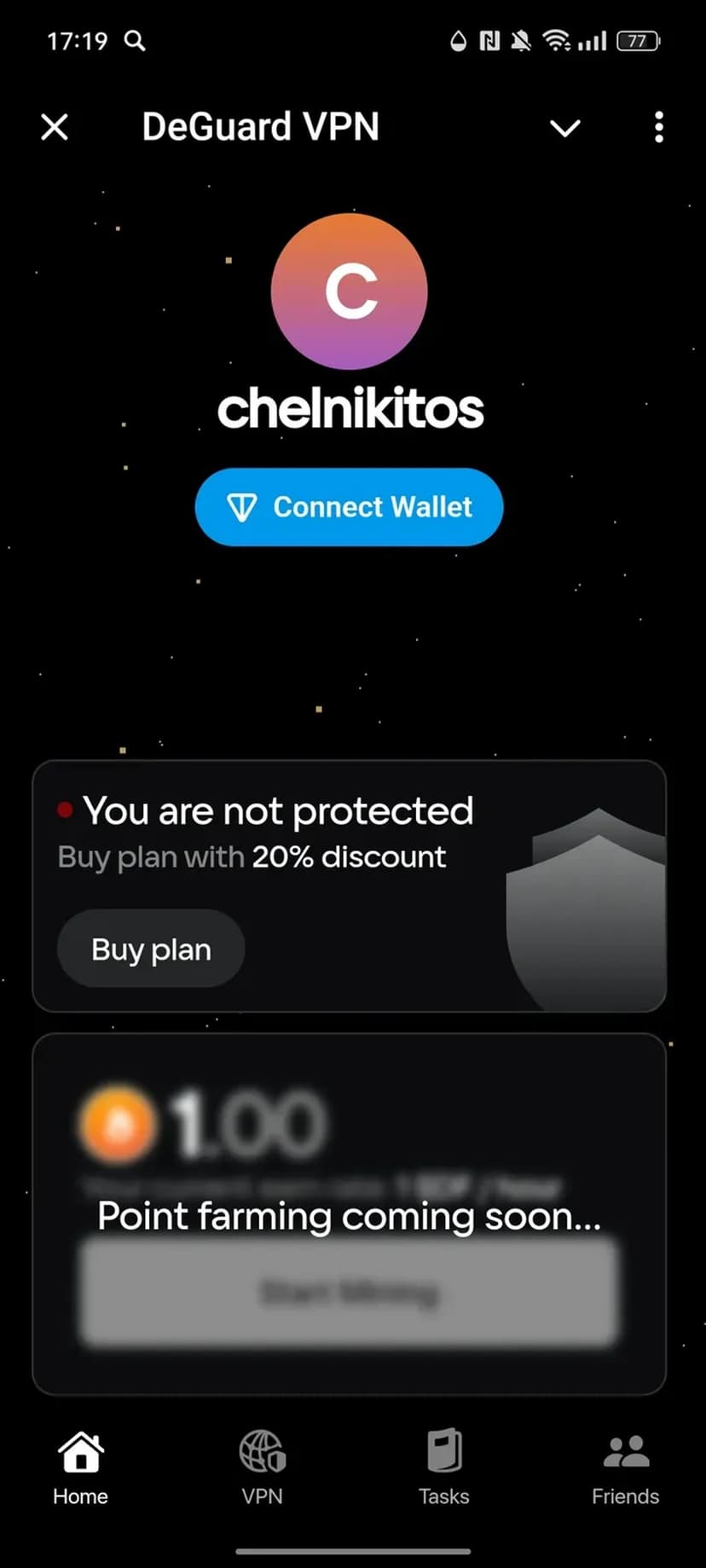Tap the gradient C profile avatar
The height and width of the screenshot is (1568, 706).
(x=349, y=291)
